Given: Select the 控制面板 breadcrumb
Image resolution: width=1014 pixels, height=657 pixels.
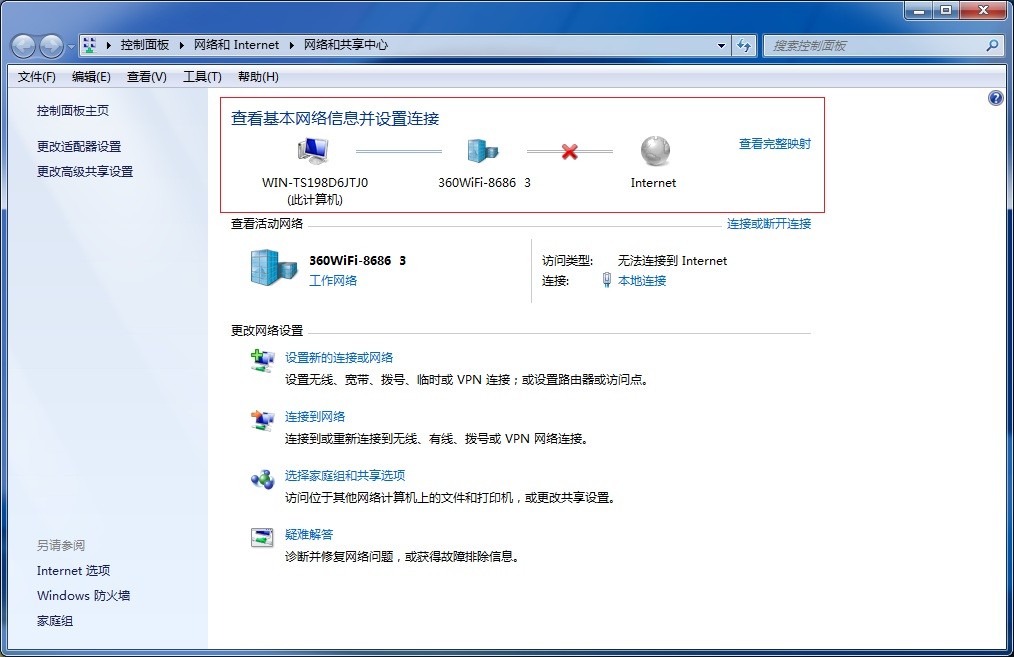Looking at the screenshot, I should (145, 45).
